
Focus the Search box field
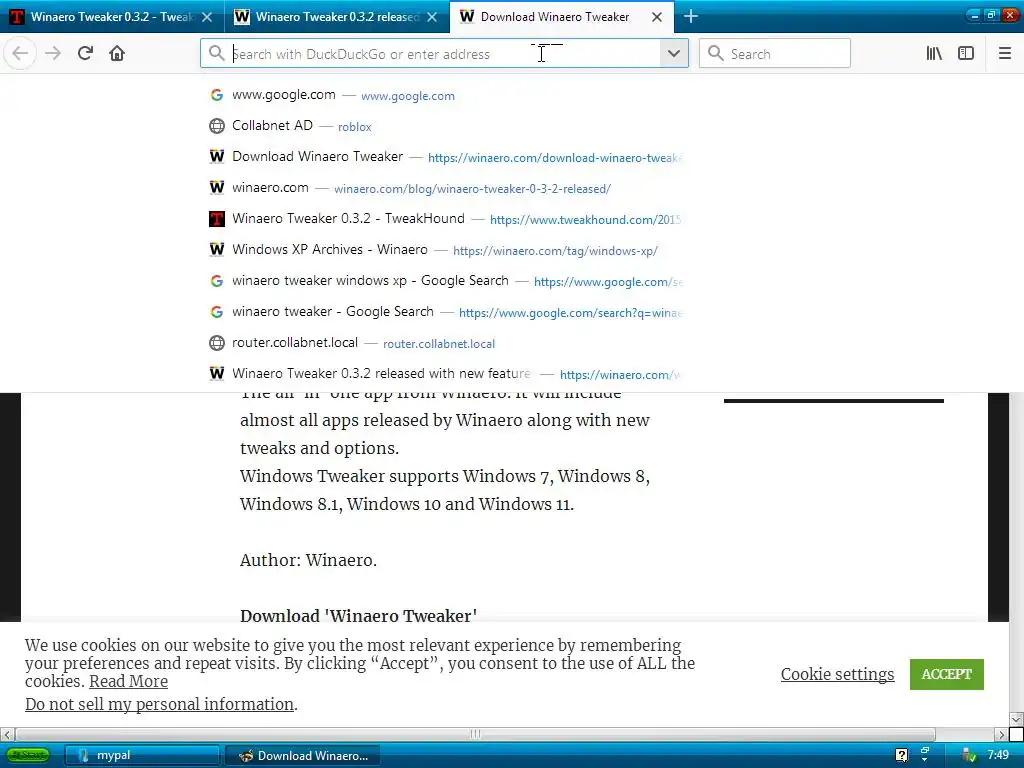(775, 54)
